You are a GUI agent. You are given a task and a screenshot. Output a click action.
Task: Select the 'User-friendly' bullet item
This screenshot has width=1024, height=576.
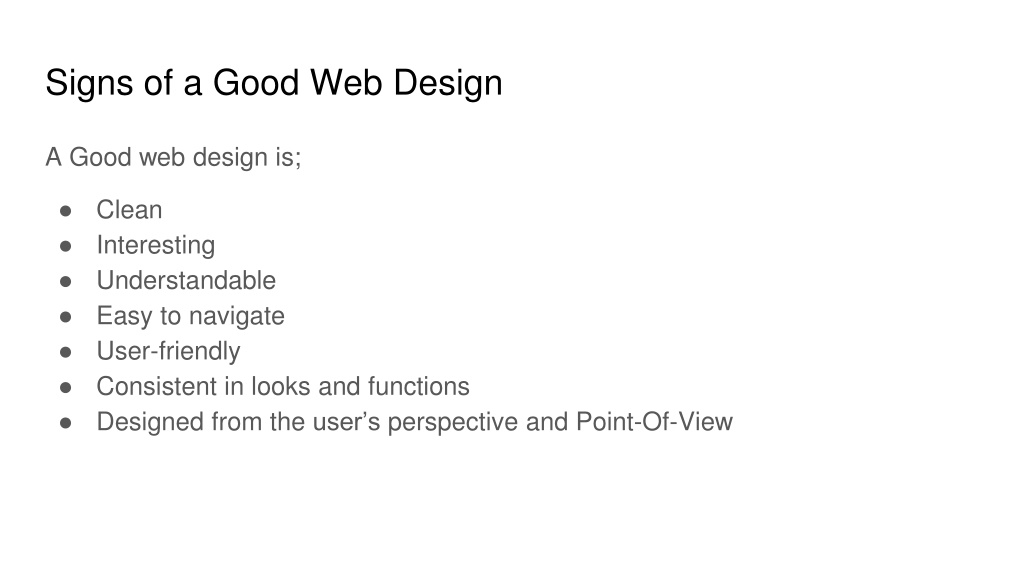[168, 351]
